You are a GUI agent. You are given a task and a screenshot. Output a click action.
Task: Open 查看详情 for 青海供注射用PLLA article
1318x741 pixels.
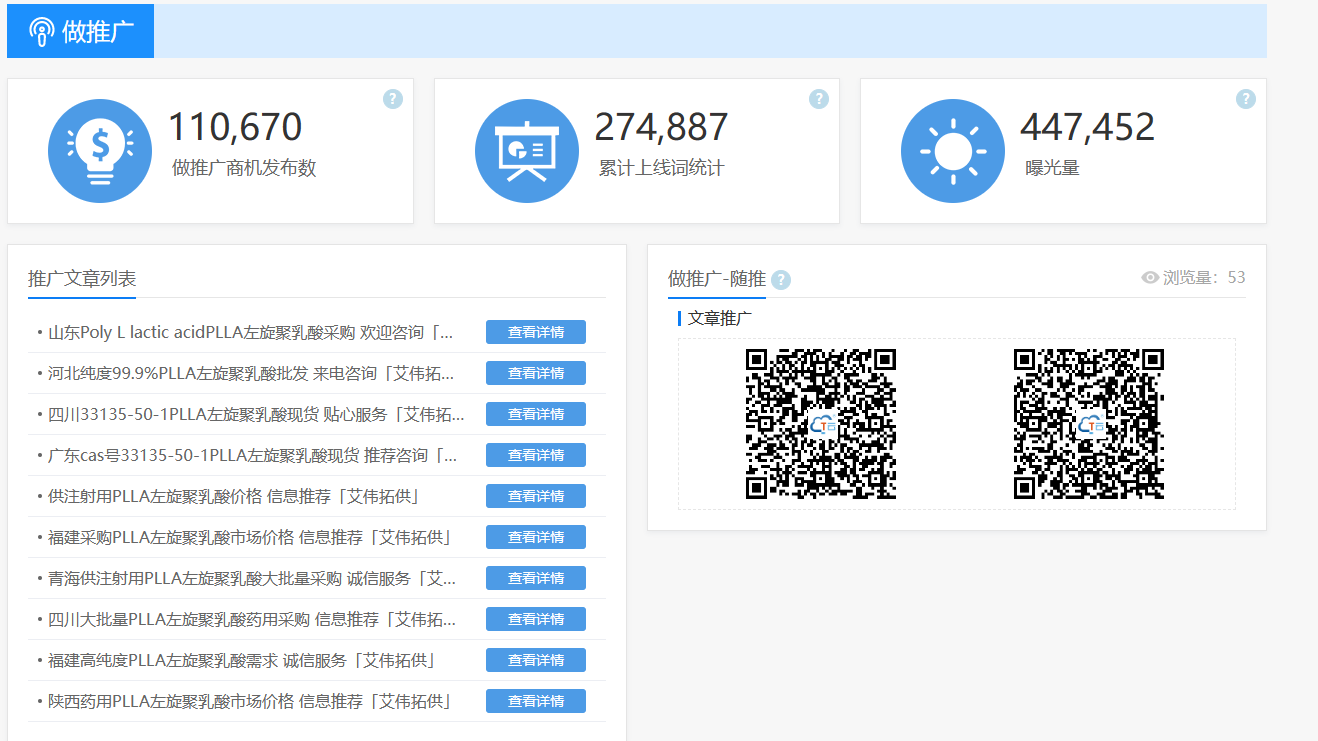[536, 578]
